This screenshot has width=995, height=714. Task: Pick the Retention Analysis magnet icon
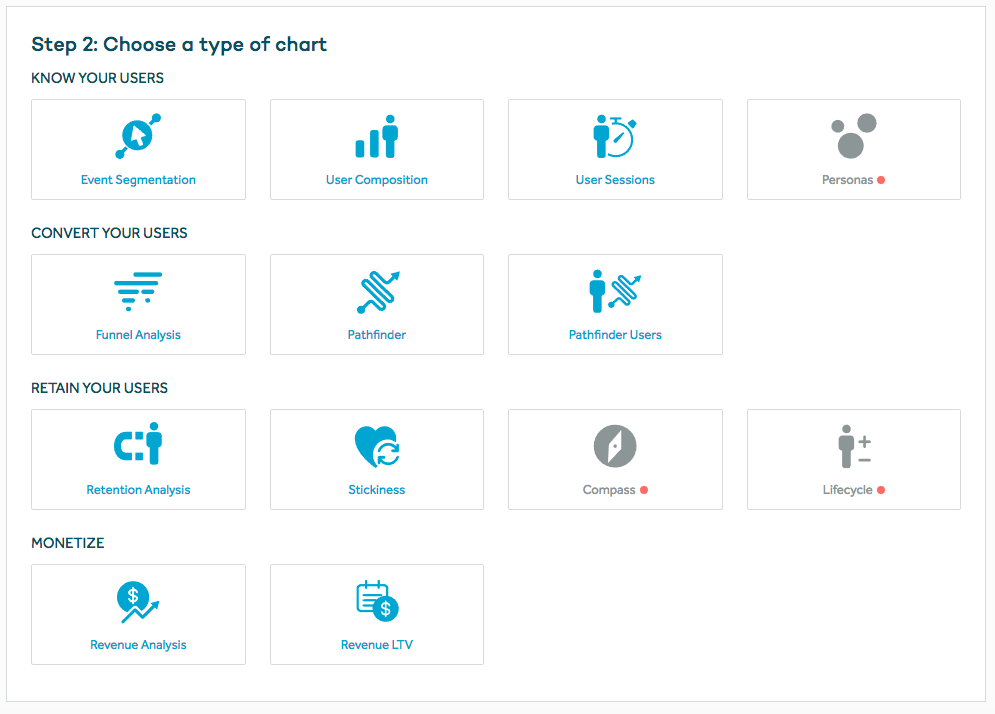138,444
